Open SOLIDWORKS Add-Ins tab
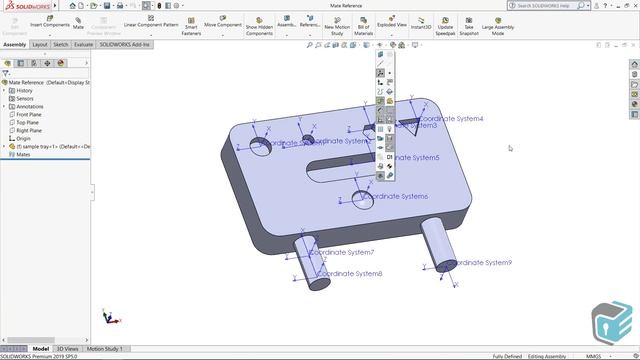 pyautogui.click(x=124, y=44)
